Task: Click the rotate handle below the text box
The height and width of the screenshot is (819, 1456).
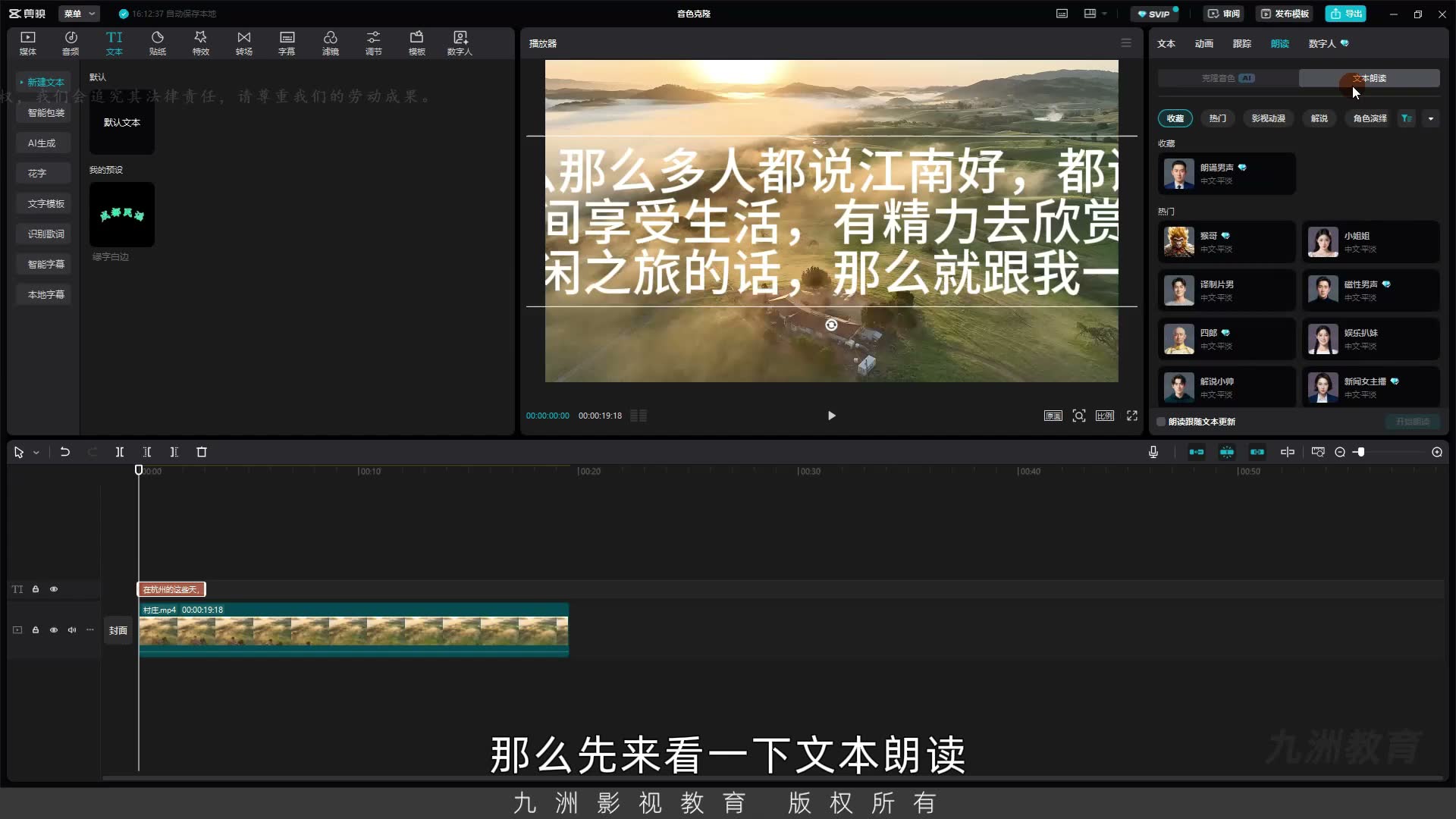Action: tap(831, 325)
